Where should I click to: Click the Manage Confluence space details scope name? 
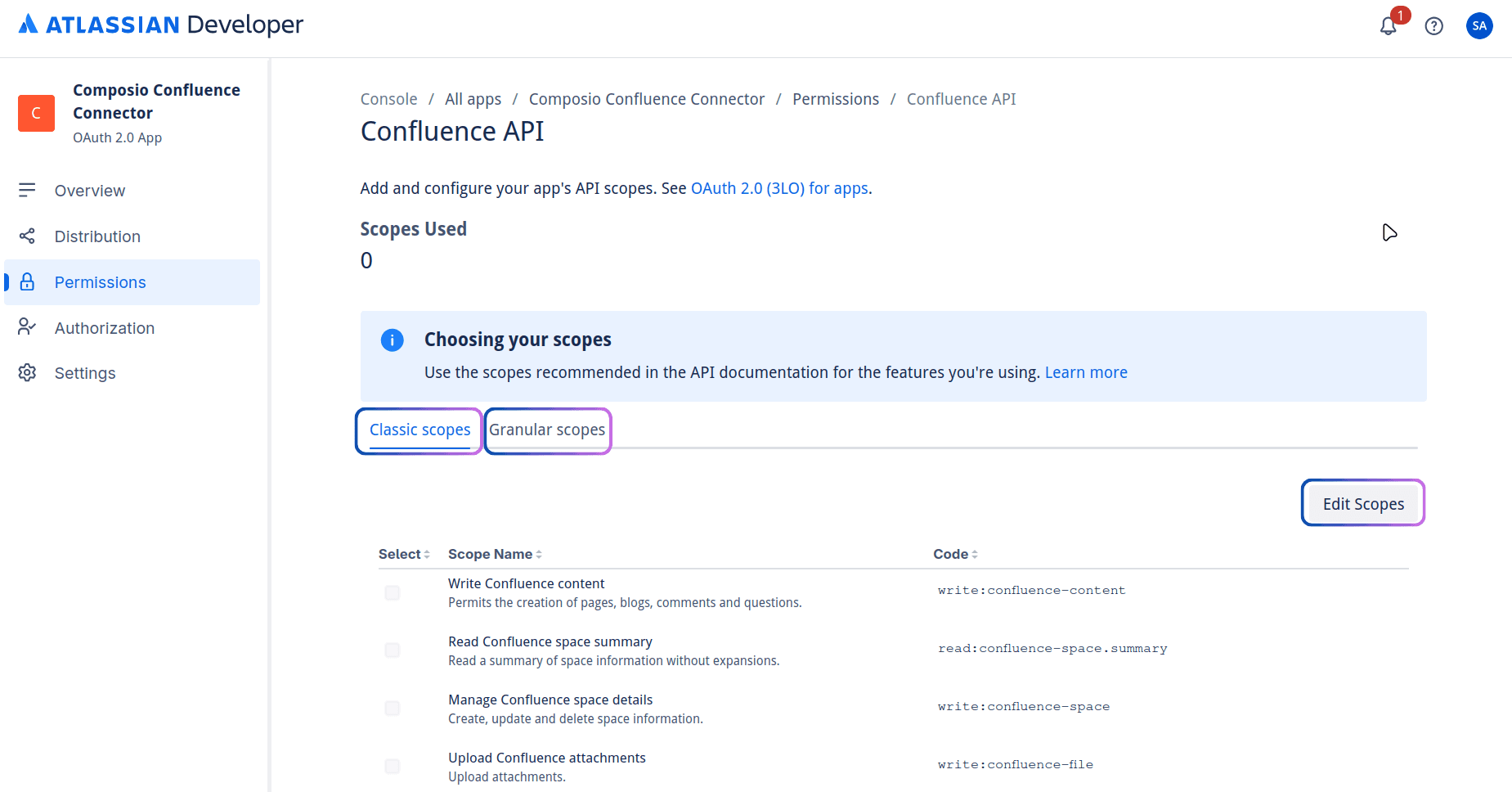[550, 700]
